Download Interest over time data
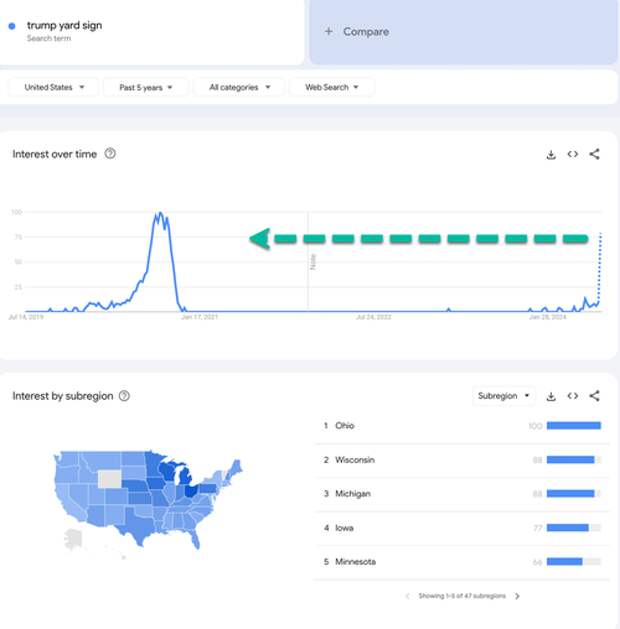This screenshot has width=620, height=629. 551,154
